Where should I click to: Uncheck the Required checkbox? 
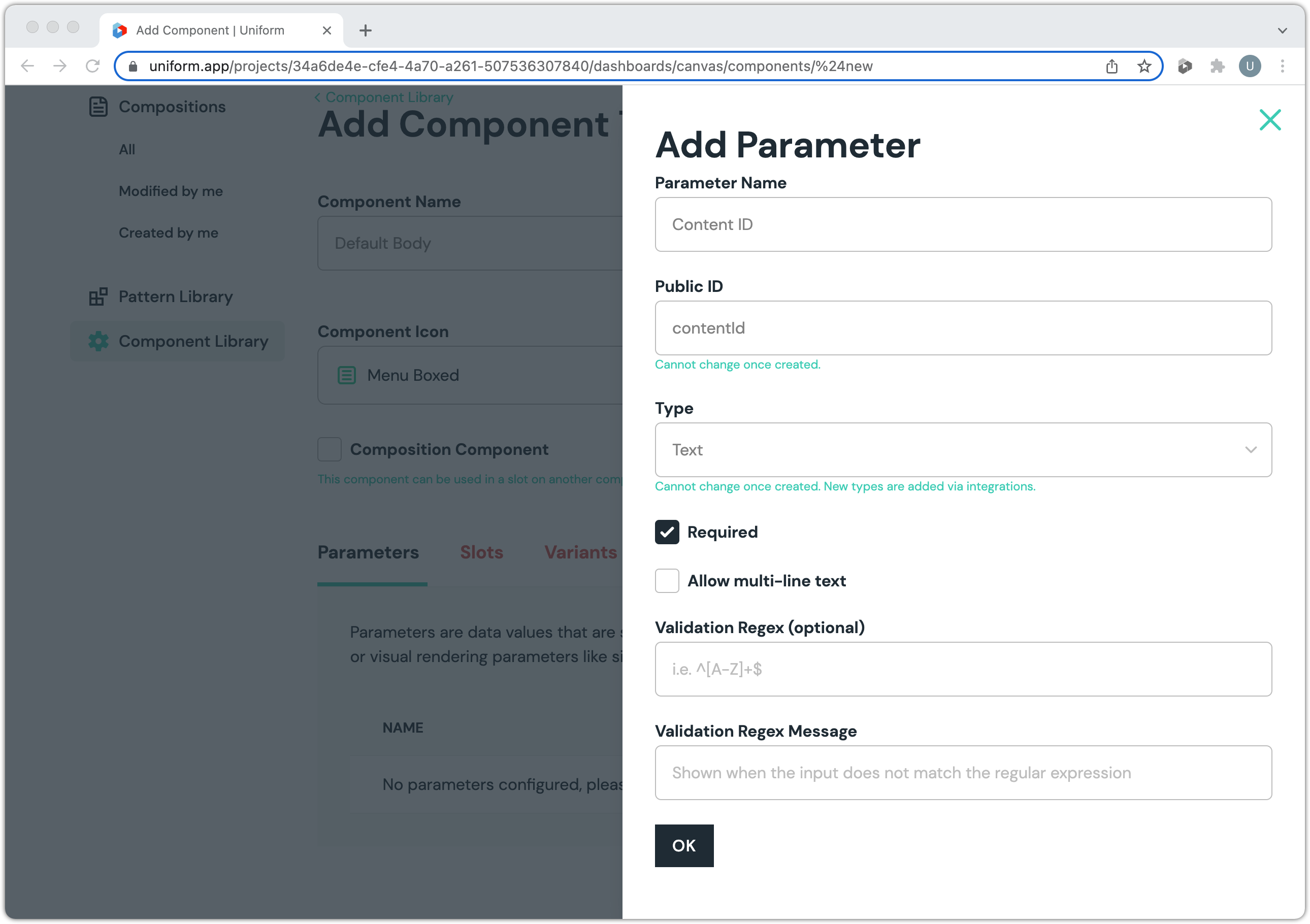click(666, 532)
